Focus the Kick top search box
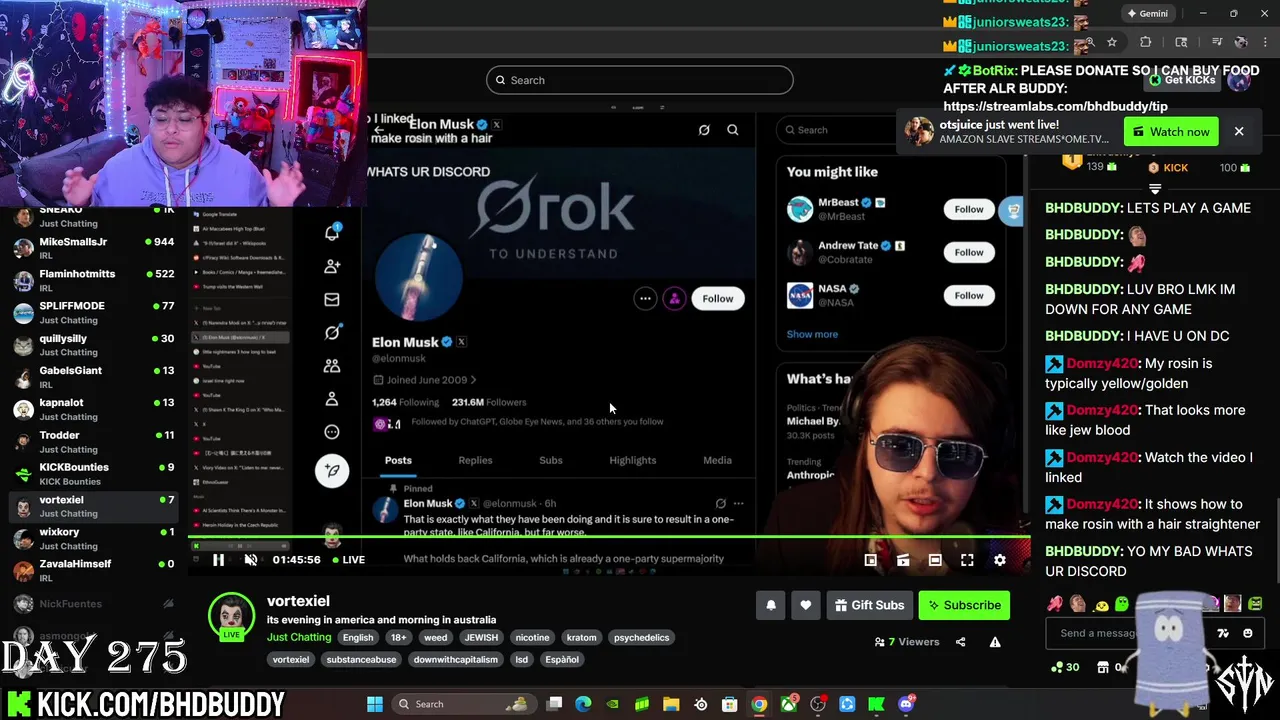The height and width of the screenshot is (720, 1280). (640, 80)
